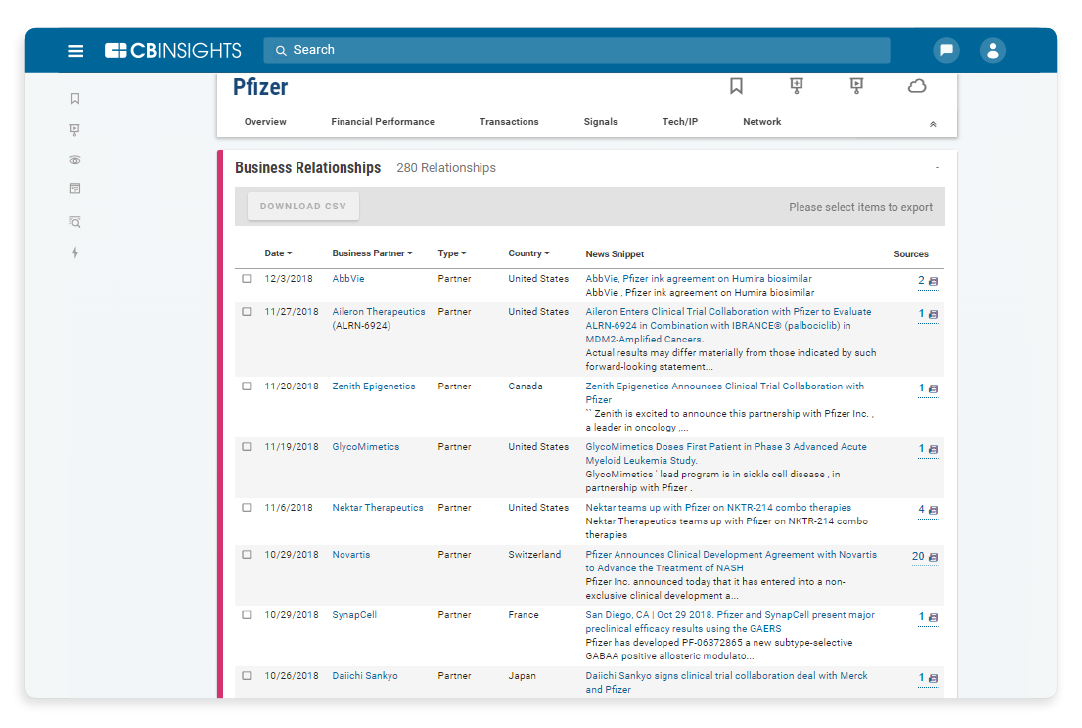
Task: Open the hamburger menu
Action: point(75,50)
